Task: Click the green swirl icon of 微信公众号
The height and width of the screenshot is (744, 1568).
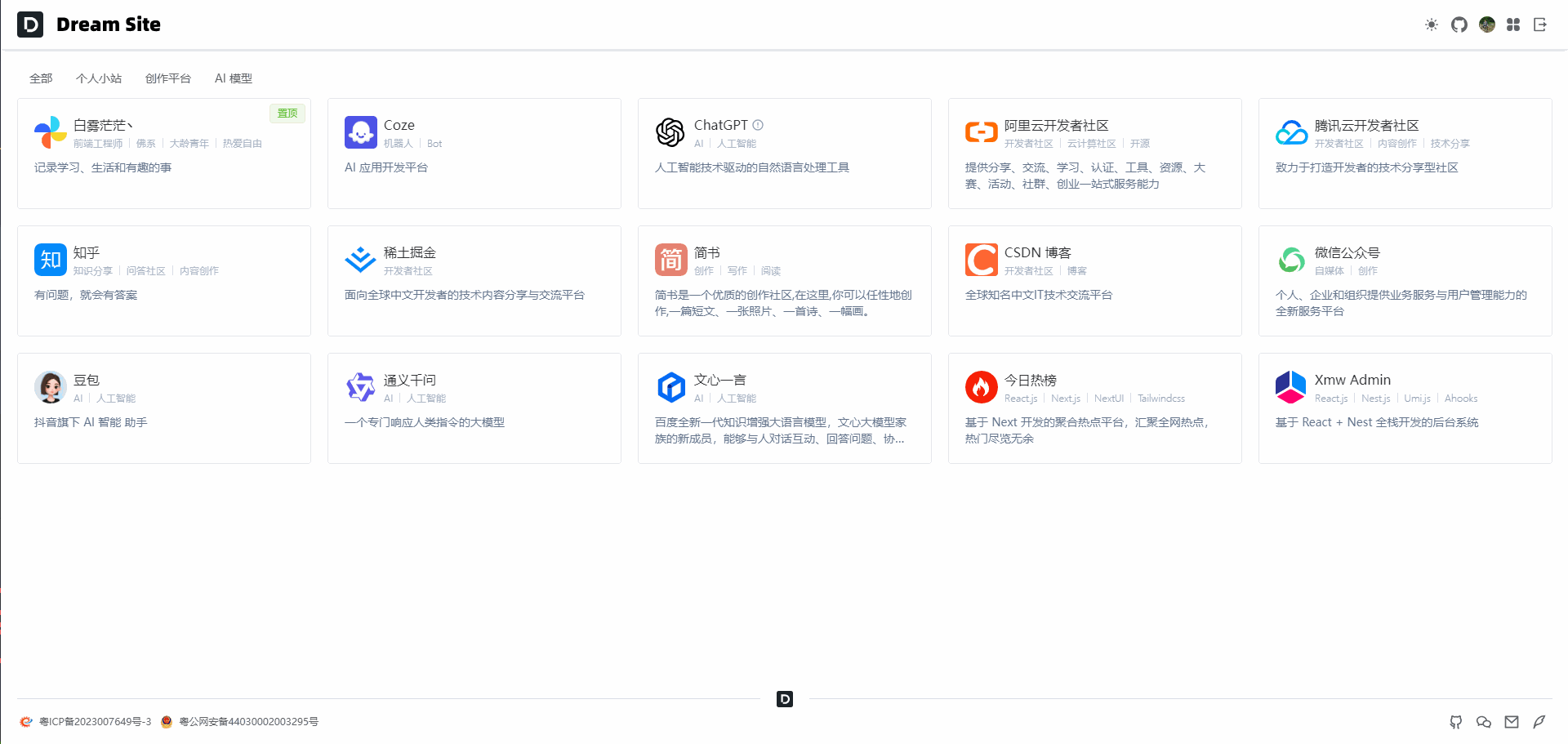Action: click(1292, 260)
